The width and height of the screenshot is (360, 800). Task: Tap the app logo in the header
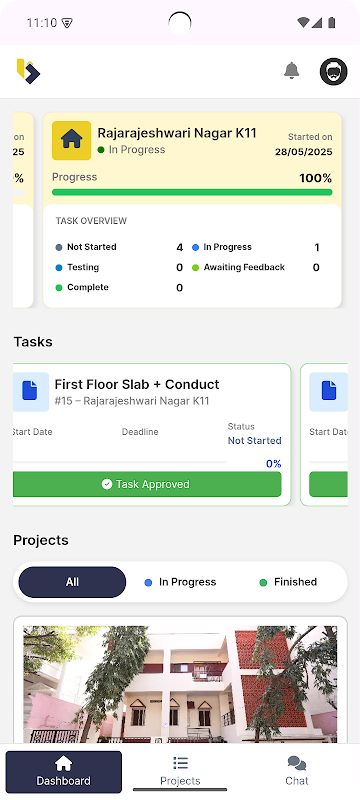point(28,71)
